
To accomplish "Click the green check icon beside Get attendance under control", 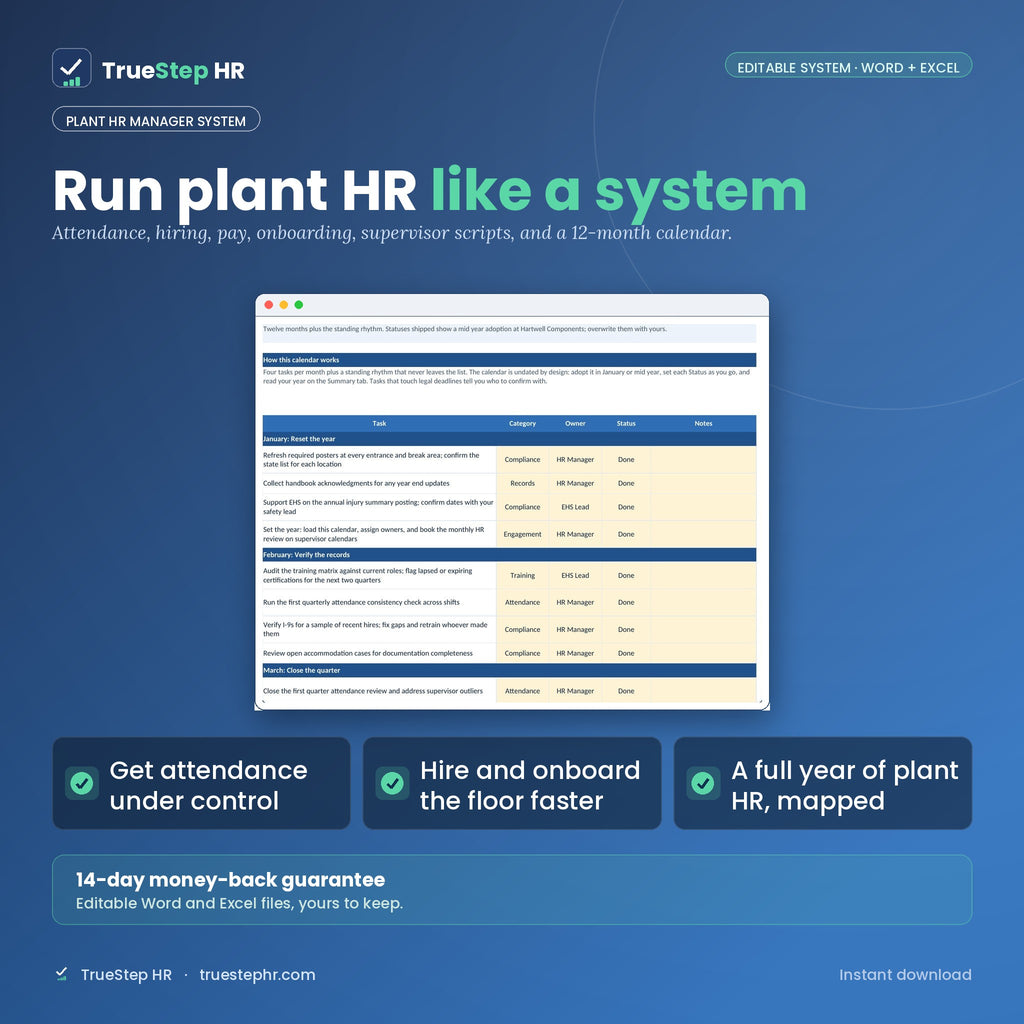I will point(82,782).
